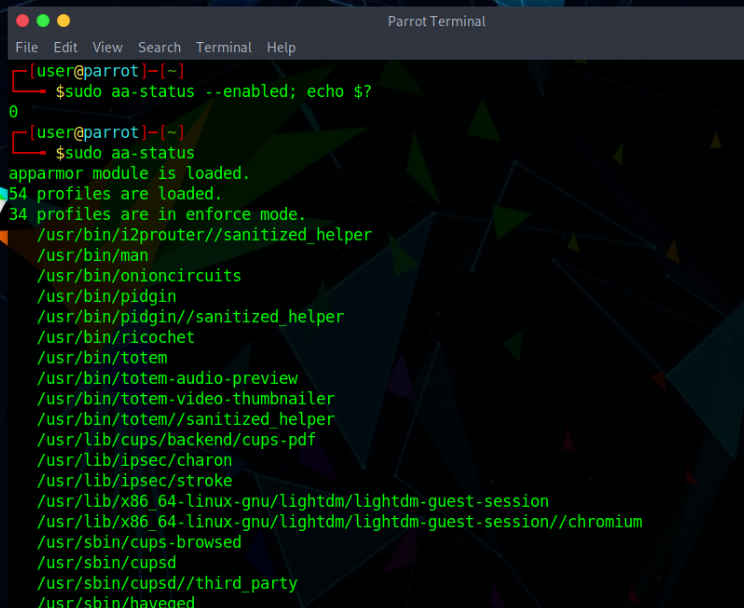This screenshot has width=744, height=608.
Task: Click the '34 profiles are in enforce mode.' line
Action: [x=157, y=215]
